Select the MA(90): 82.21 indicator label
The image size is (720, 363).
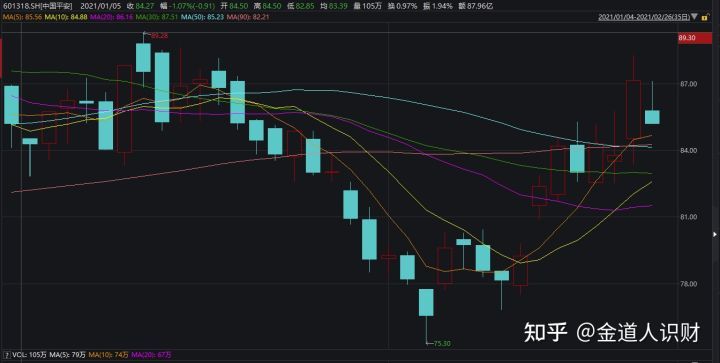(x=248, y=17)
